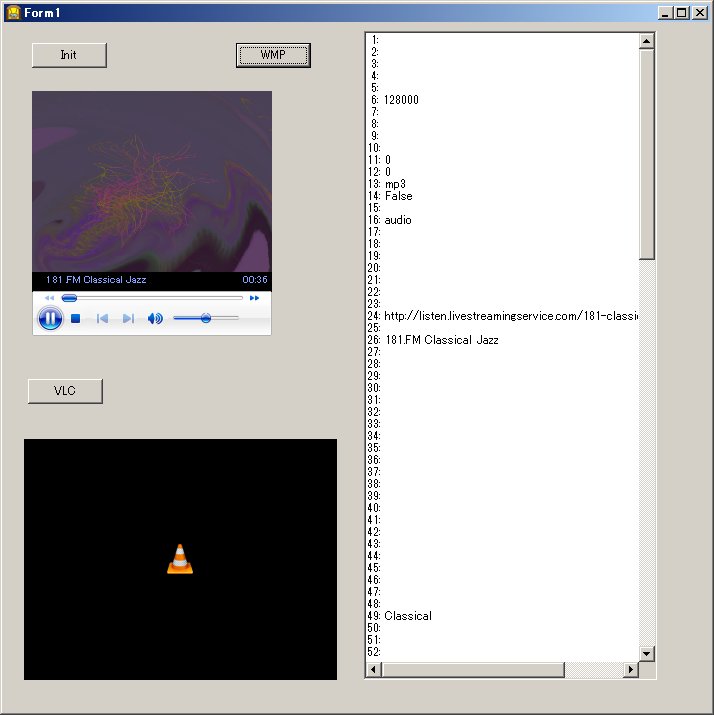Select list row '11: 0'

502,160
